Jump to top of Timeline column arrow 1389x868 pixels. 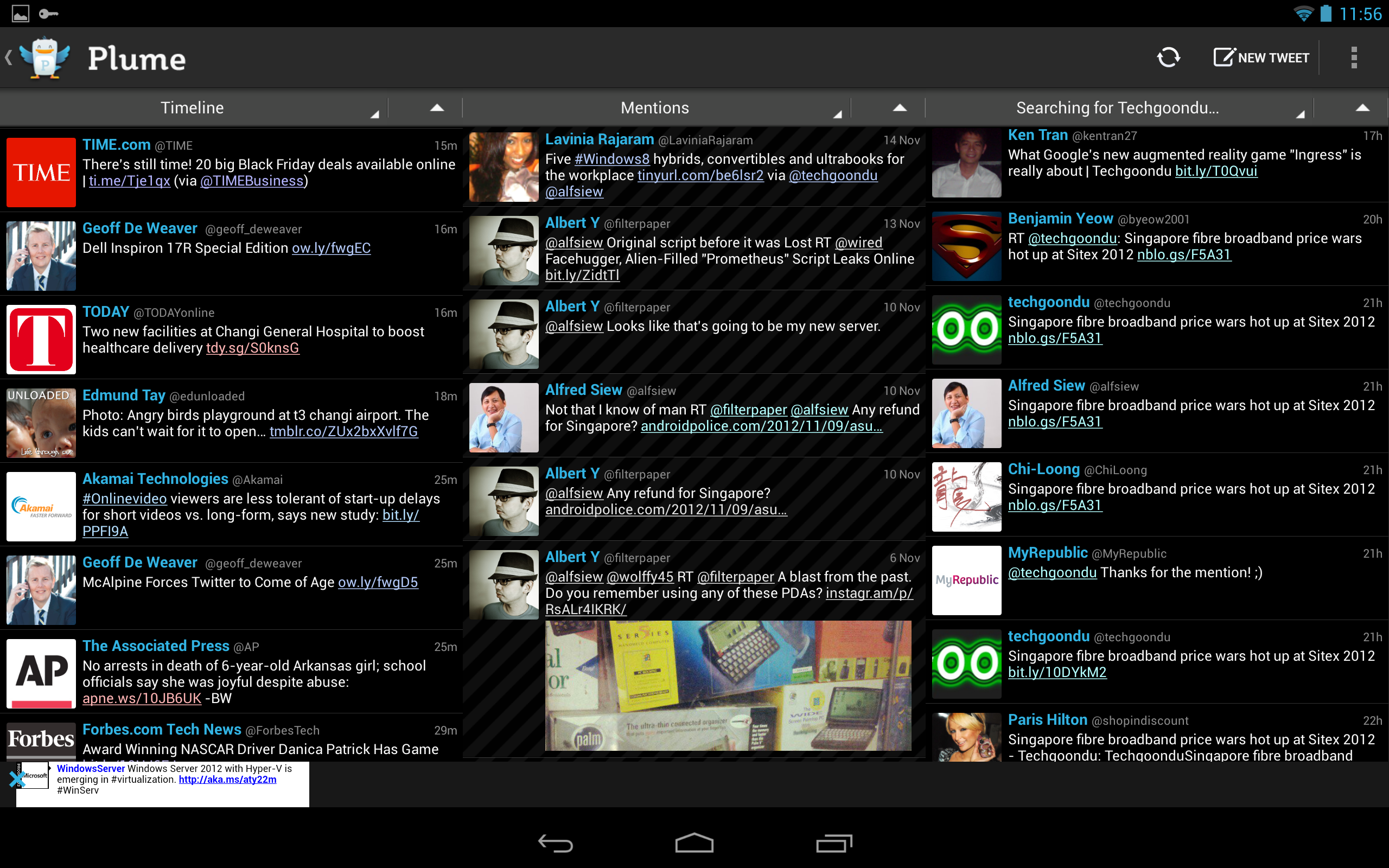[437, 107]
